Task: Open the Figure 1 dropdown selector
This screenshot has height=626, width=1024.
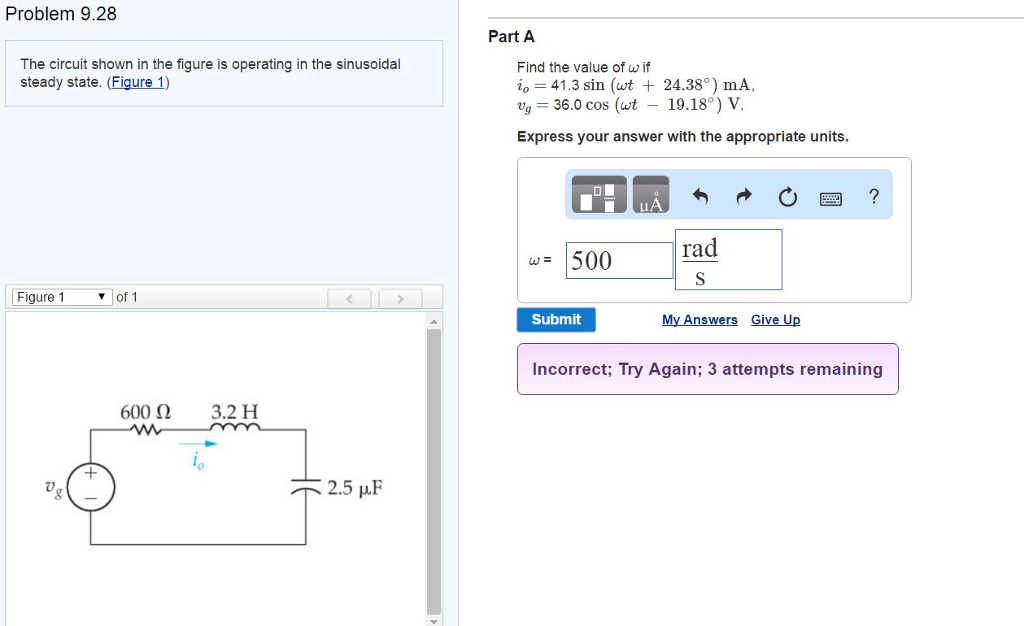Action: tap(61, 297)
